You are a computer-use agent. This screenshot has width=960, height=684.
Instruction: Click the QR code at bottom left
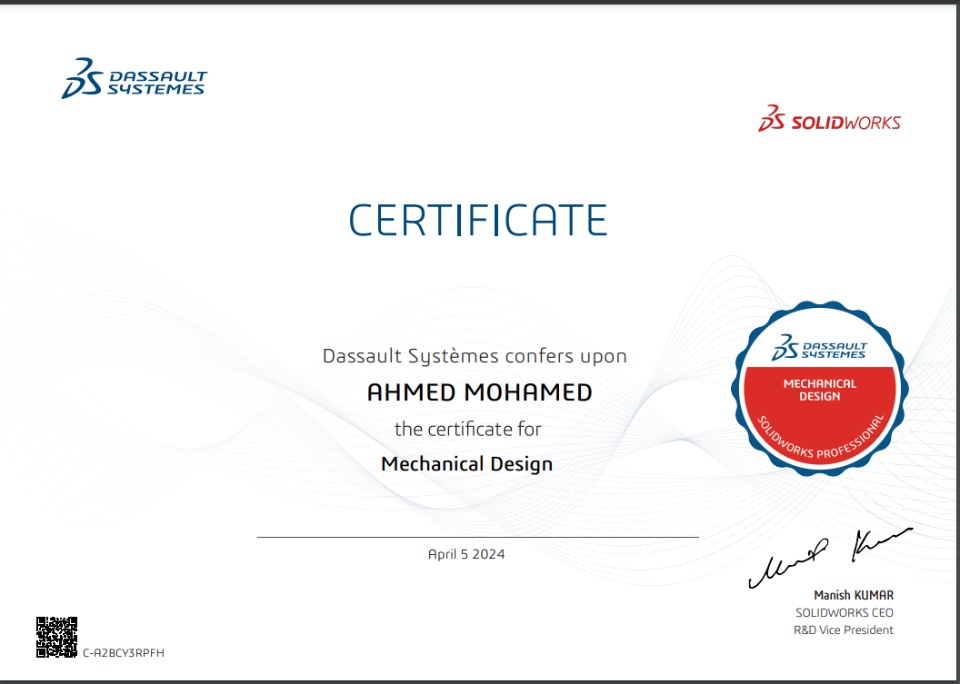(x=56, y=637)
